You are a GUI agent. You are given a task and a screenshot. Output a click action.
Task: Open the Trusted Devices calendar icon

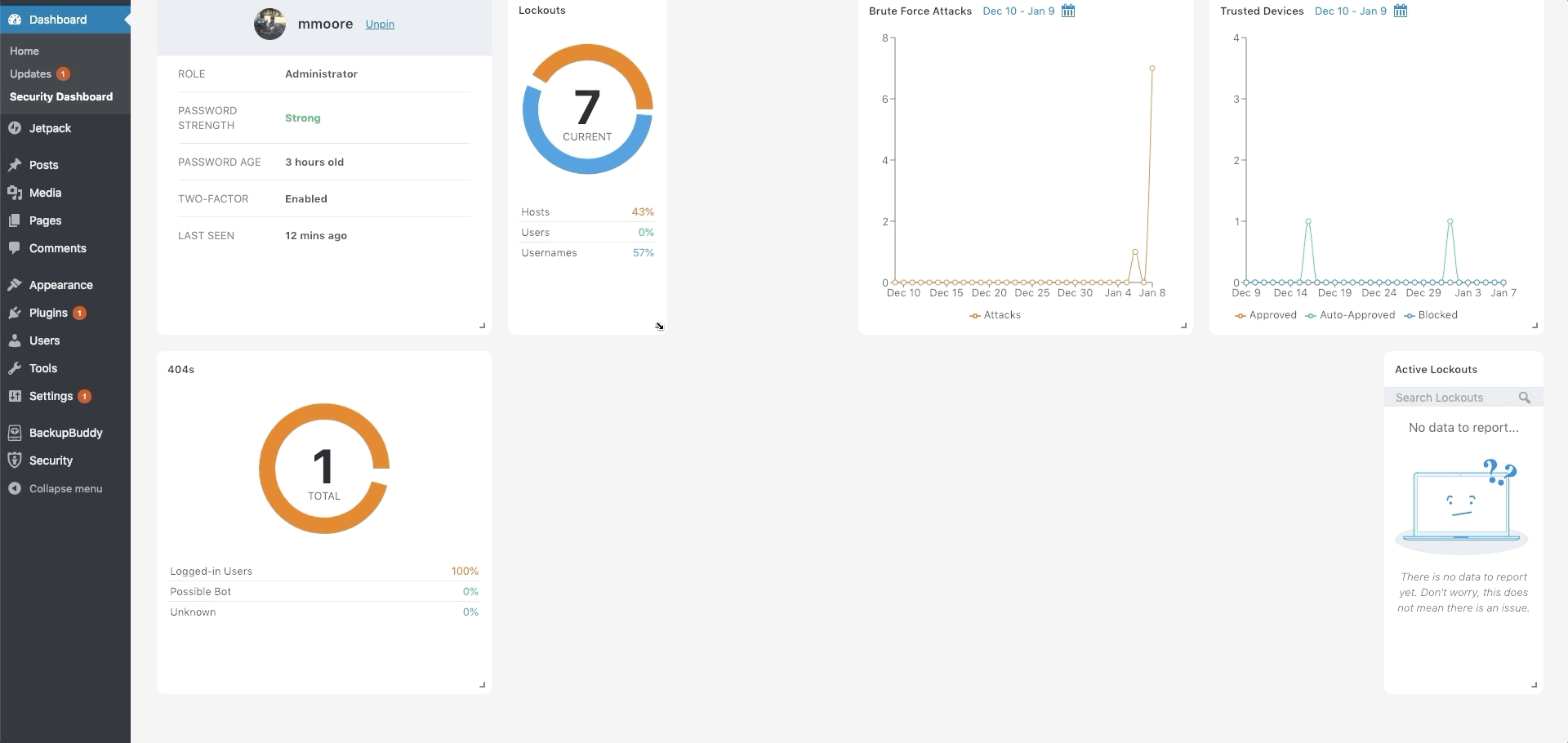coord(1401,11)
